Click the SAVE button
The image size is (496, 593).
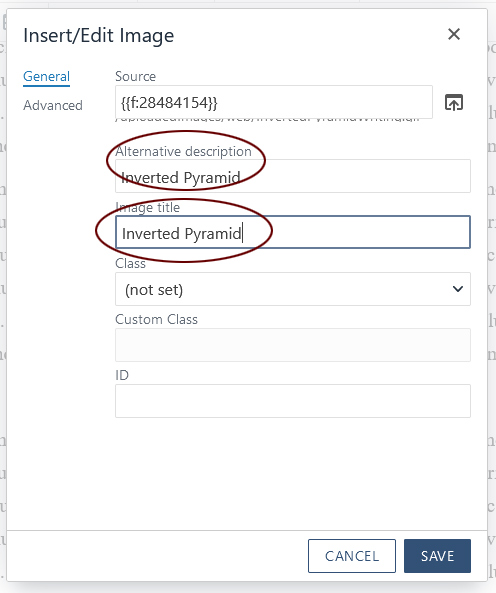(437, 556)
